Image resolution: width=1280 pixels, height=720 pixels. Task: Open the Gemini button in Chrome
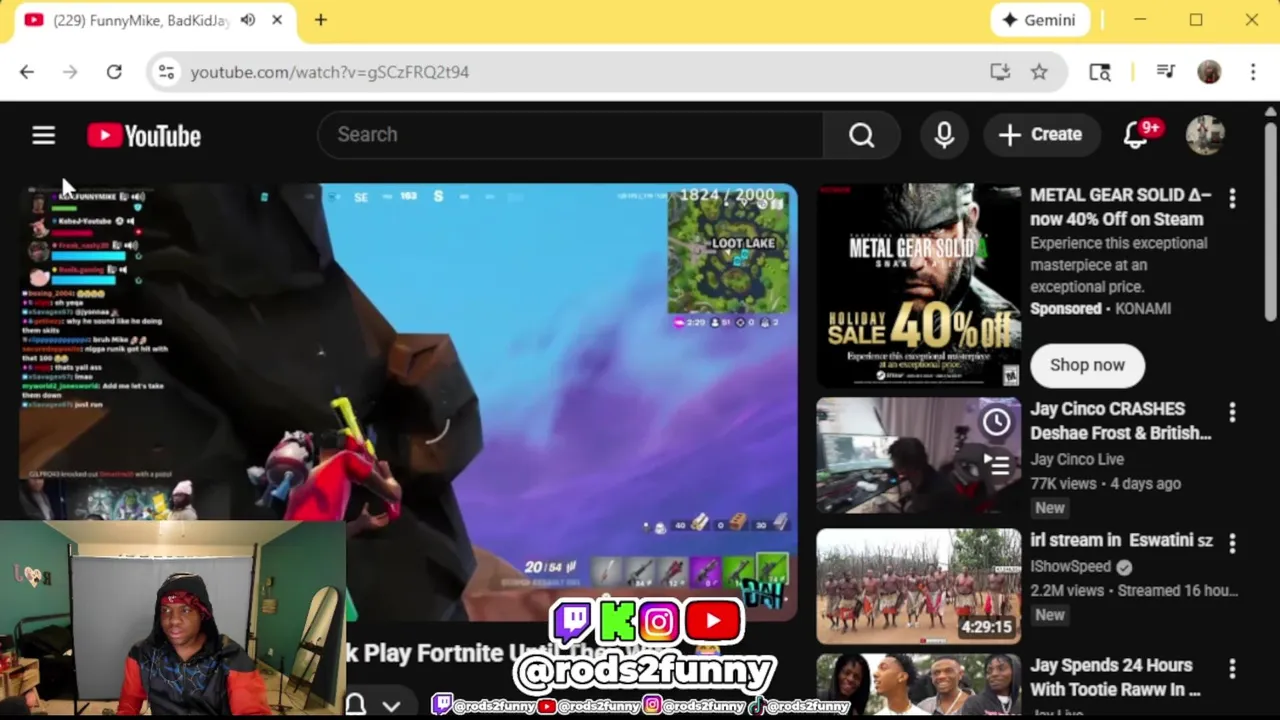coord(1039,20)
